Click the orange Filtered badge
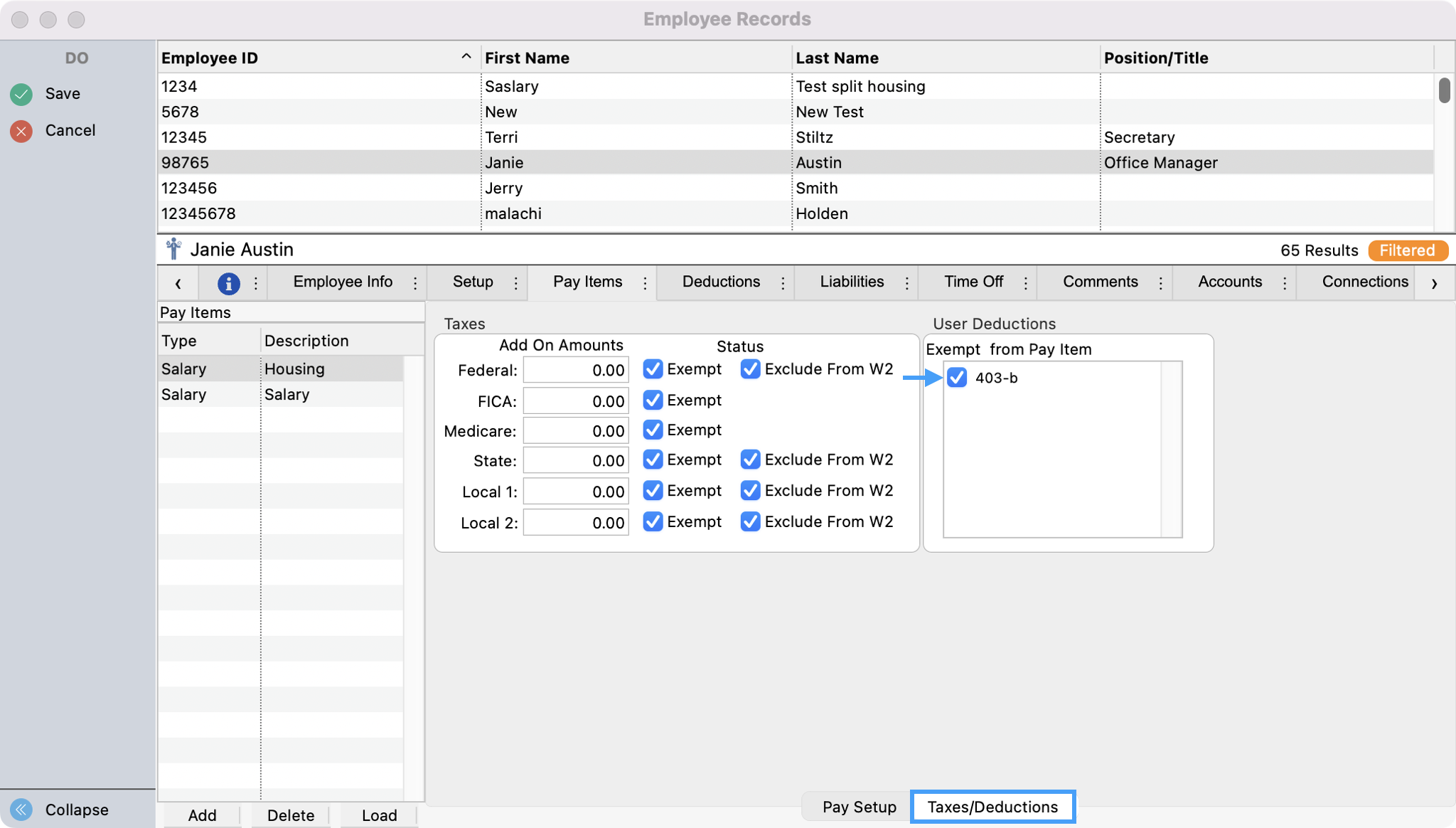The image size is (1456, 828). point(1407,250)
